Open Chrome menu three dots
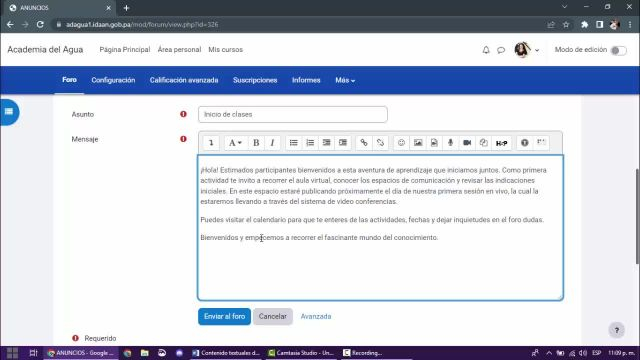 (x=630, y=24)
